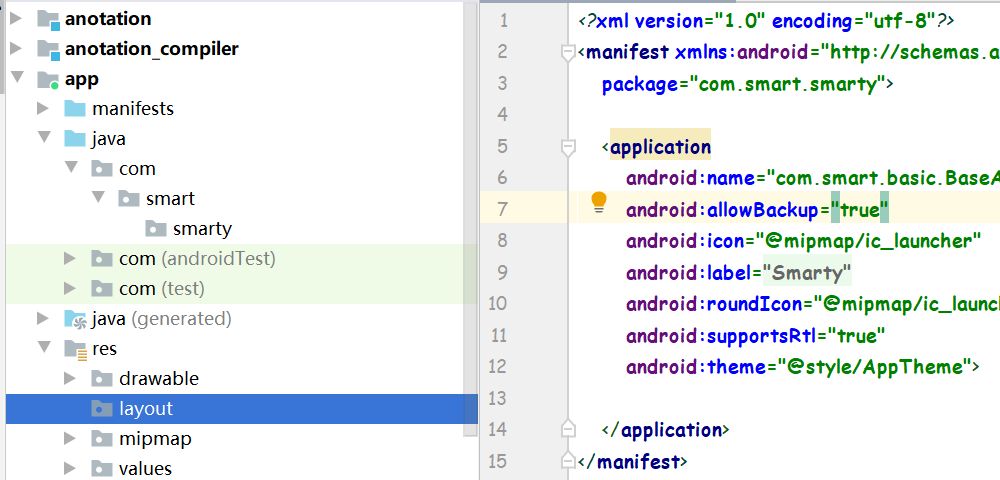Select com (androidTest) label

coord(197,258)
